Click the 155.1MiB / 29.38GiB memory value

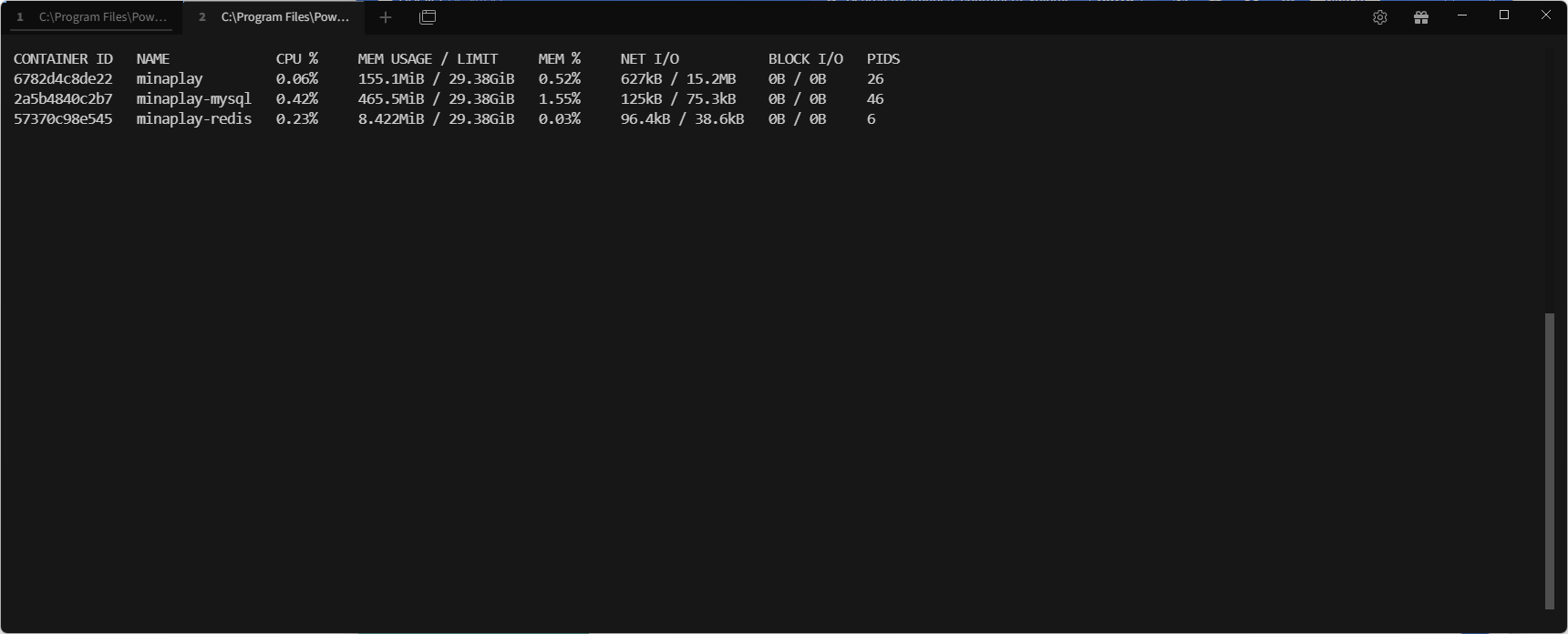(436, 79)
